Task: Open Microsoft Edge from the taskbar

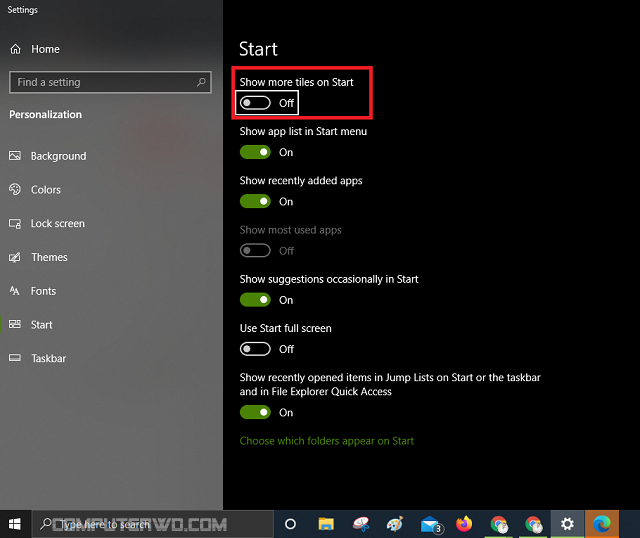Action: [602, 524]
